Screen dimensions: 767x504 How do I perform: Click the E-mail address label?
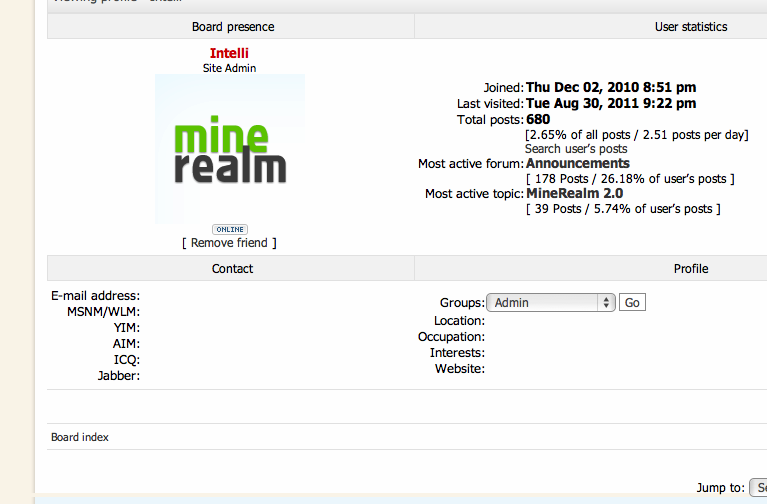coord(95,296)
